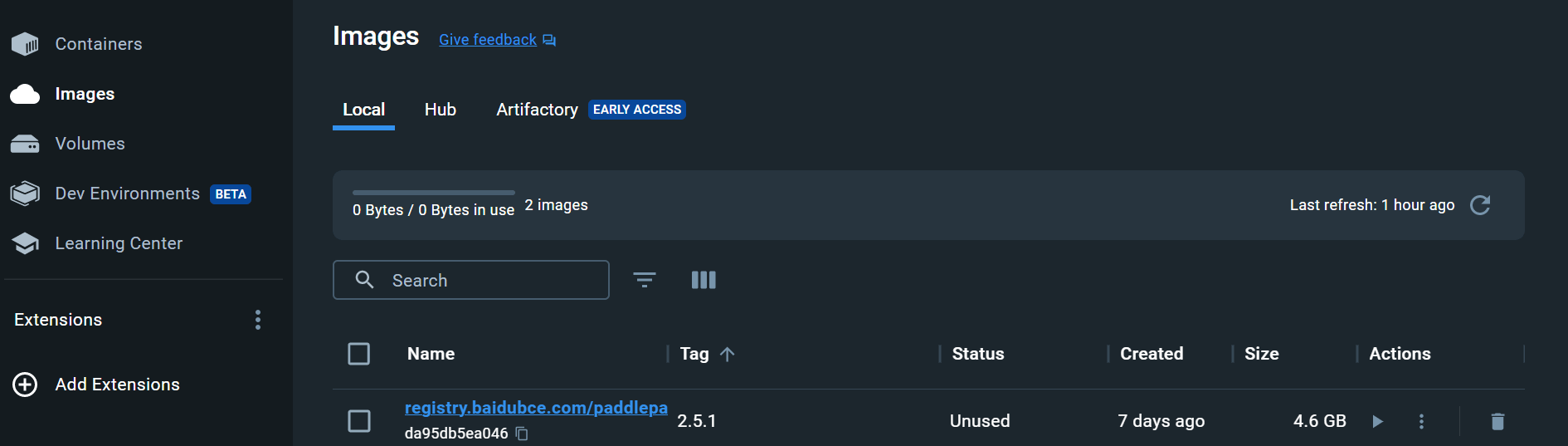Open the filter options icon

click(x=645, y=280)
